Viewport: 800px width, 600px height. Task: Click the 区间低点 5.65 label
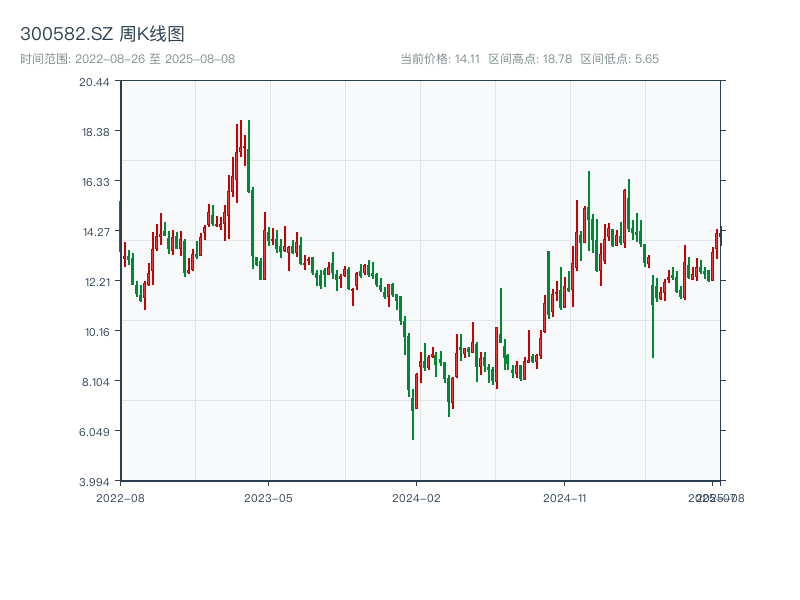(x=619, y=59)
